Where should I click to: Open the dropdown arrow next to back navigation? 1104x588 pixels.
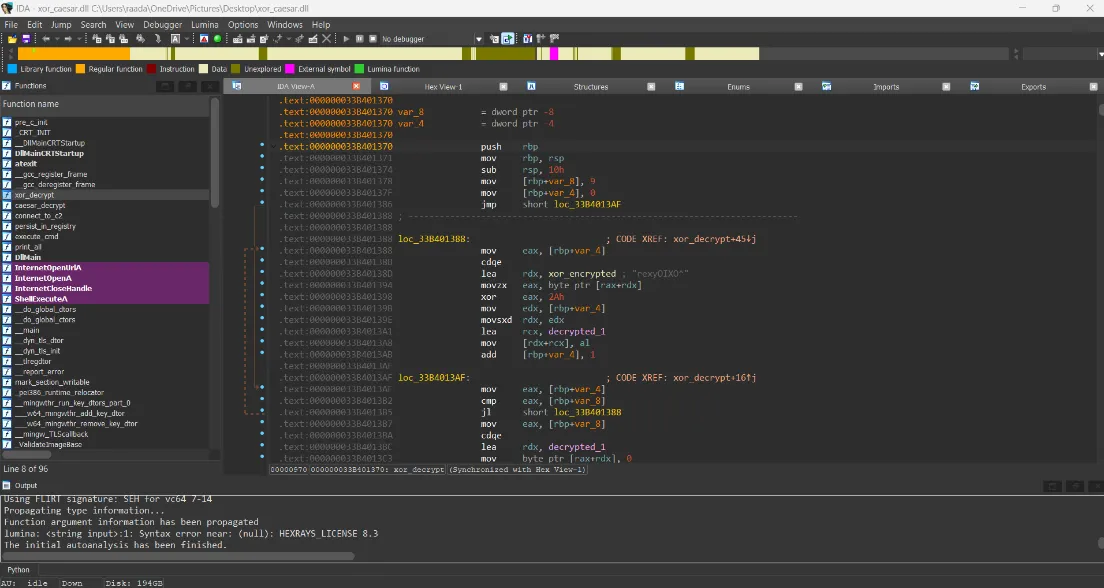[x=57, y=39]
